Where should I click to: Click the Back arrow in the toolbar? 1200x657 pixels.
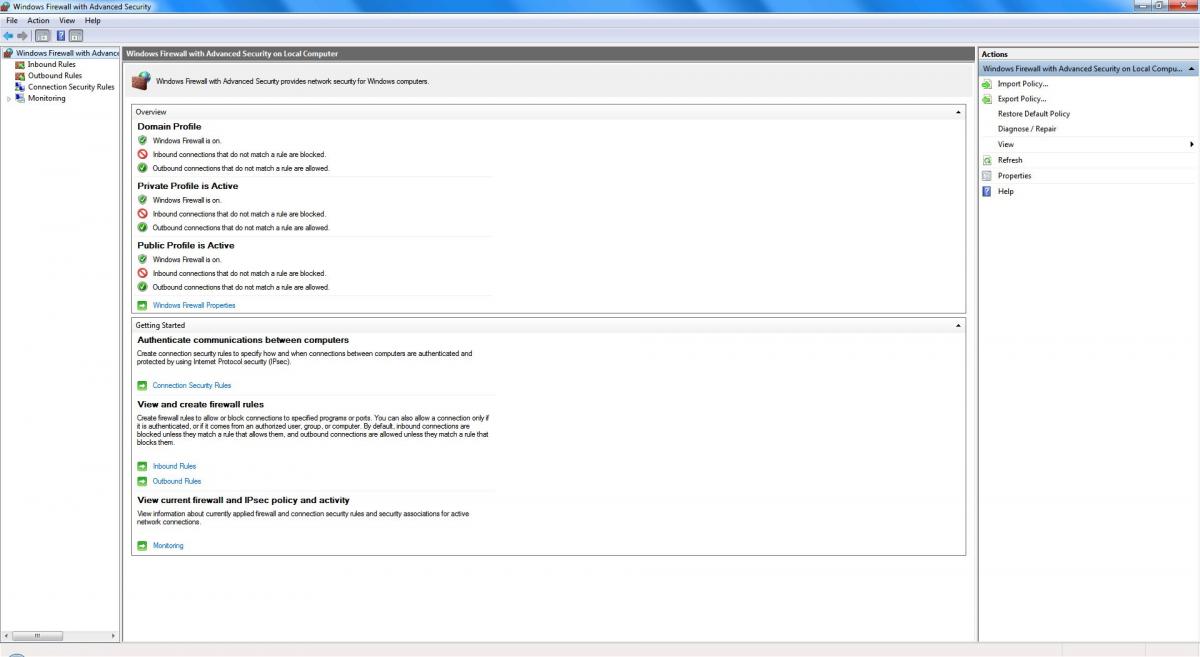[x=8, y=35]
